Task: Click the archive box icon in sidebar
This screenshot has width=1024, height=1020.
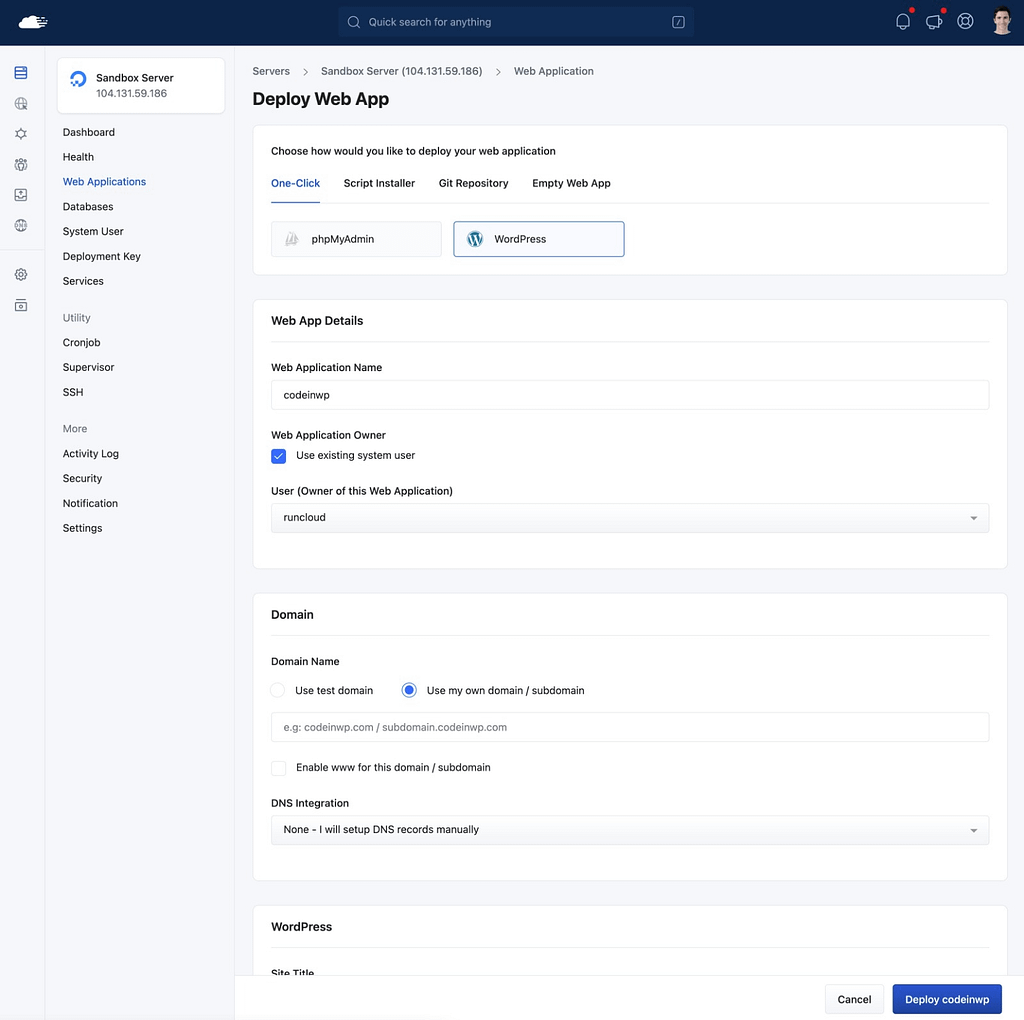Action: [19, 305]
